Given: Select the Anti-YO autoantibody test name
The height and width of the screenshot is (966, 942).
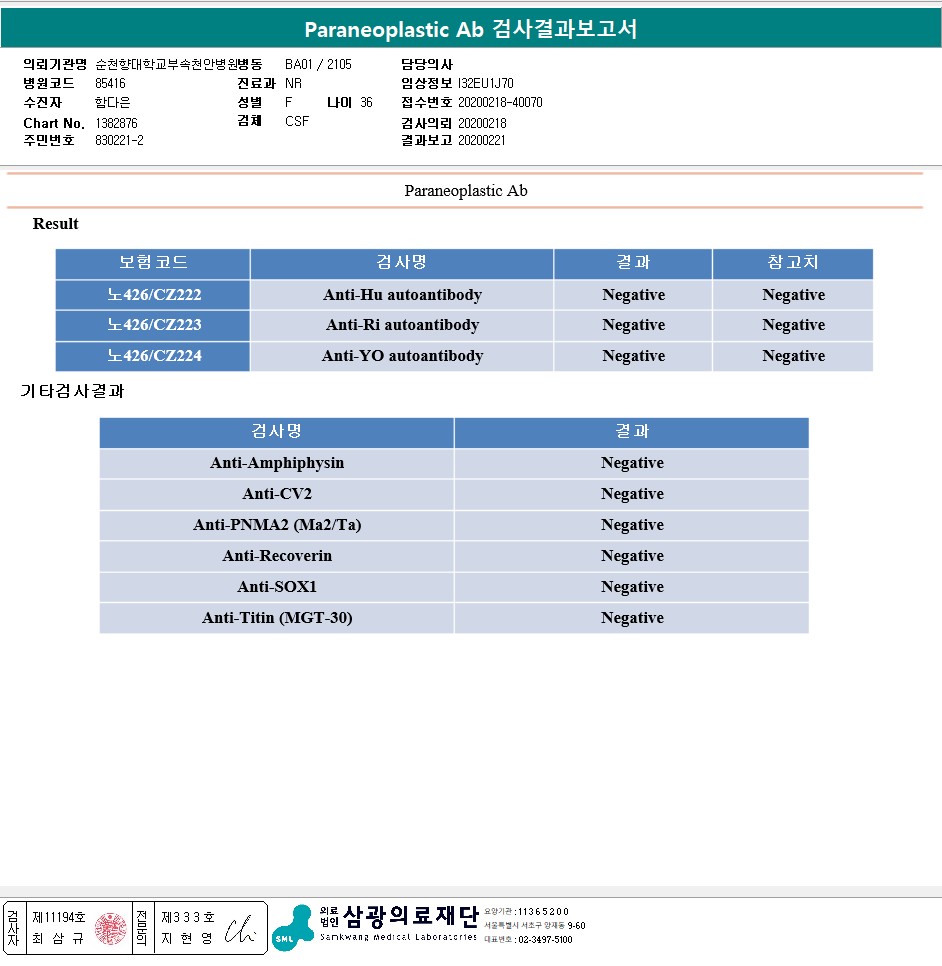Looking at the screenshot, I should click(402, 356).
